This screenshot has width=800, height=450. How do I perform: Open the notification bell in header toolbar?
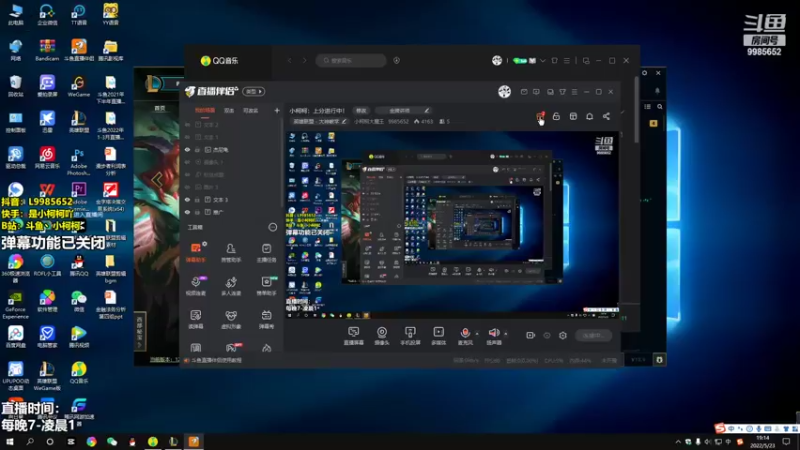(x=589, y=116)
